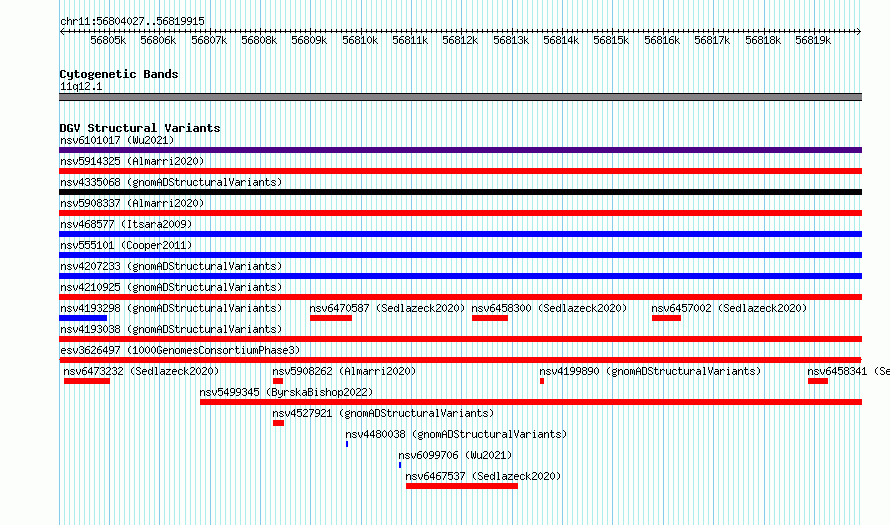Click the nsv4193298 variant label
This screenshot has height=525, width=890.
pos(171,308)
